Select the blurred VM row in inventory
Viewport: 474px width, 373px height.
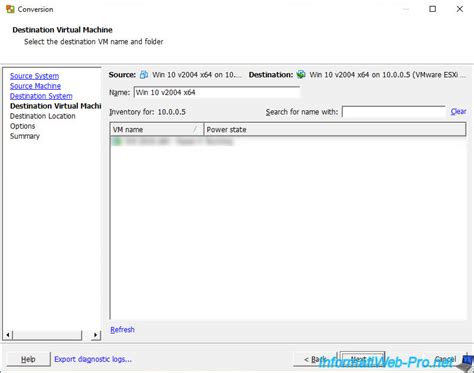(288, 142)
